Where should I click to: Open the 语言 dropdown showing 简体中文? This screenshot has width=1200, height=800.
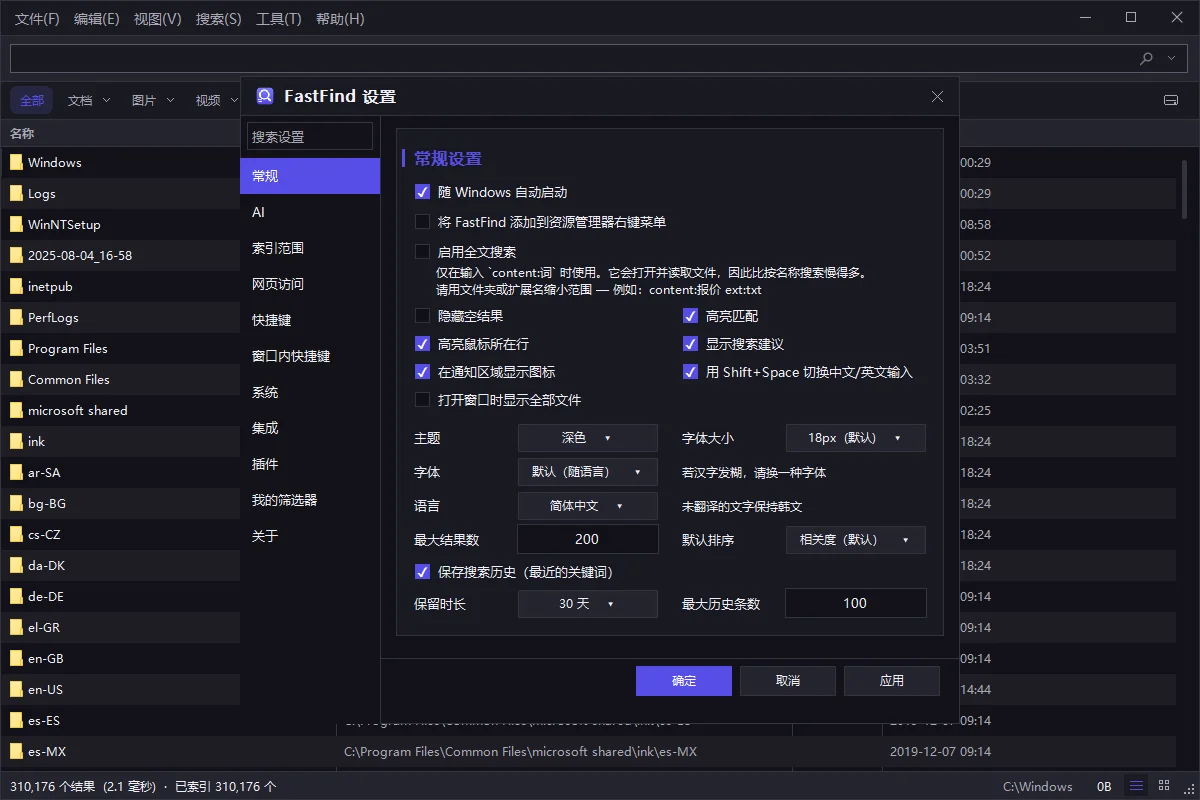(587, 506)
